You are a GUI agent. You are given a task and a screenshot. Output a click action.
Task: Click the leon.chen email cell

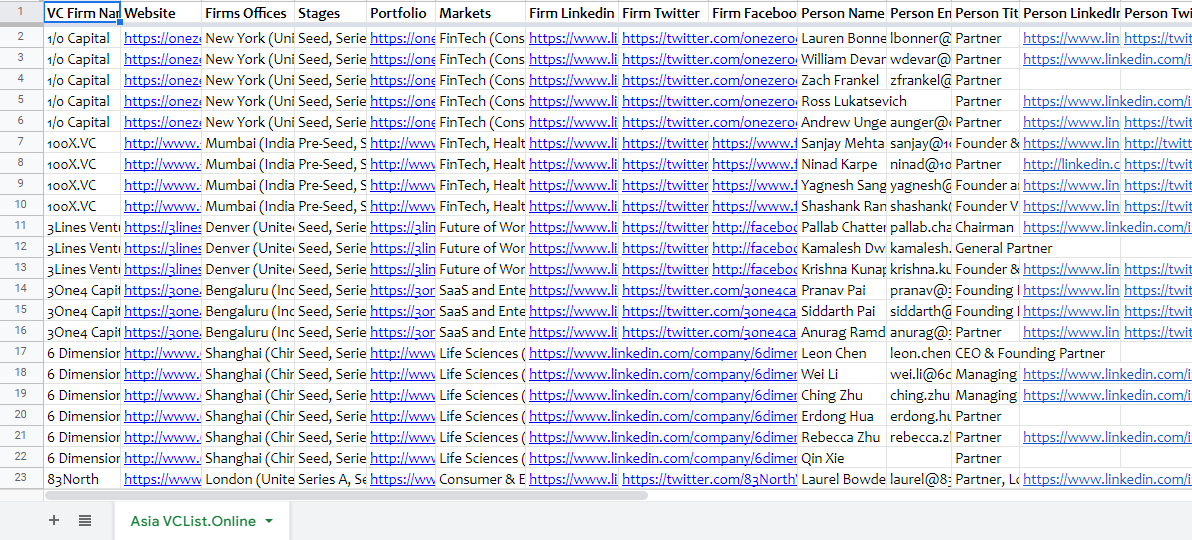919,353
